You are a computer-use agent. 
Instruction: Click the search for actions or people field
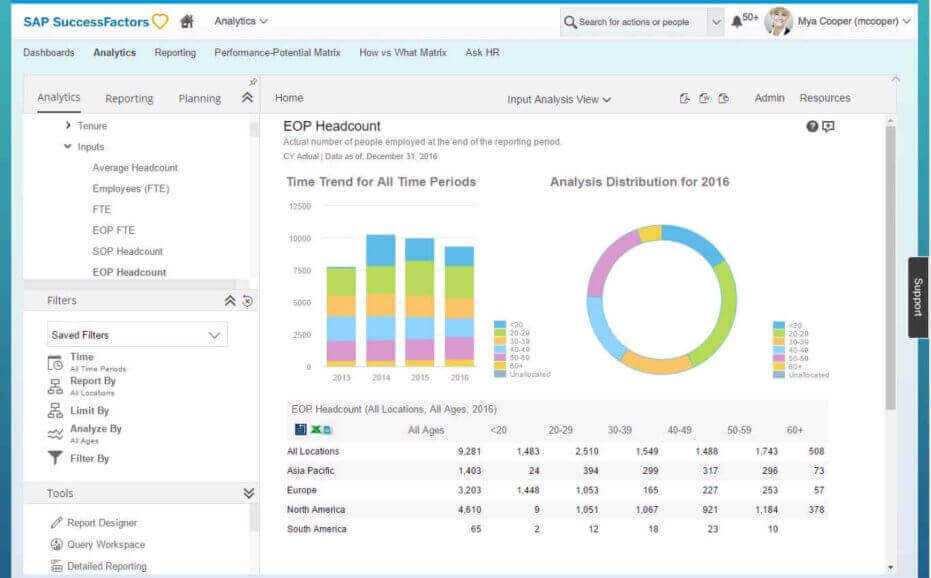pos(634,22)
